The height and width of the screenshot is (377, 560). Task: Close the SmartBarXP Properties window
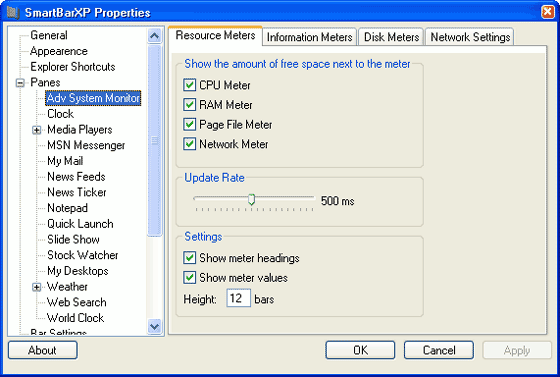(548, 12)
